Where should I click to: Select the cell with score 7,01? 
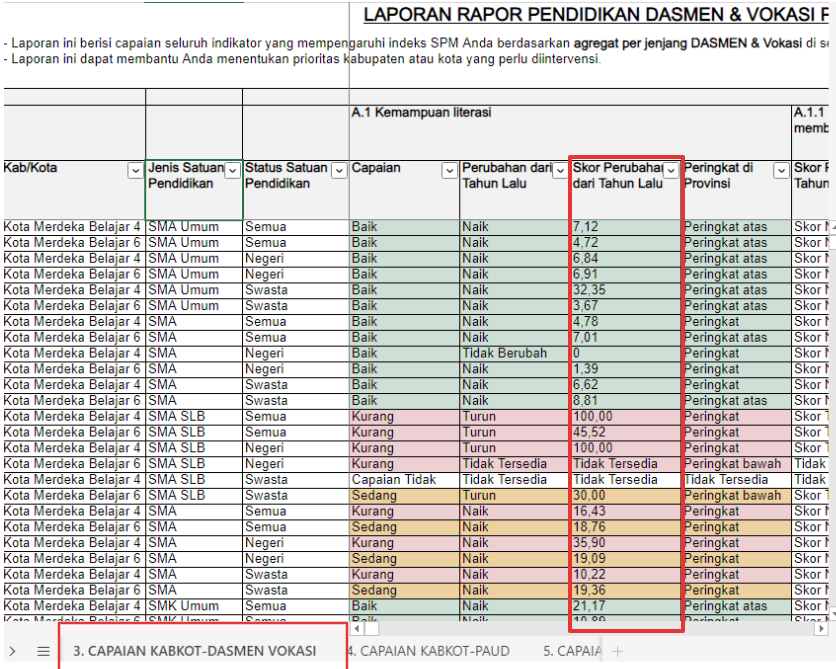click(626, 338)
